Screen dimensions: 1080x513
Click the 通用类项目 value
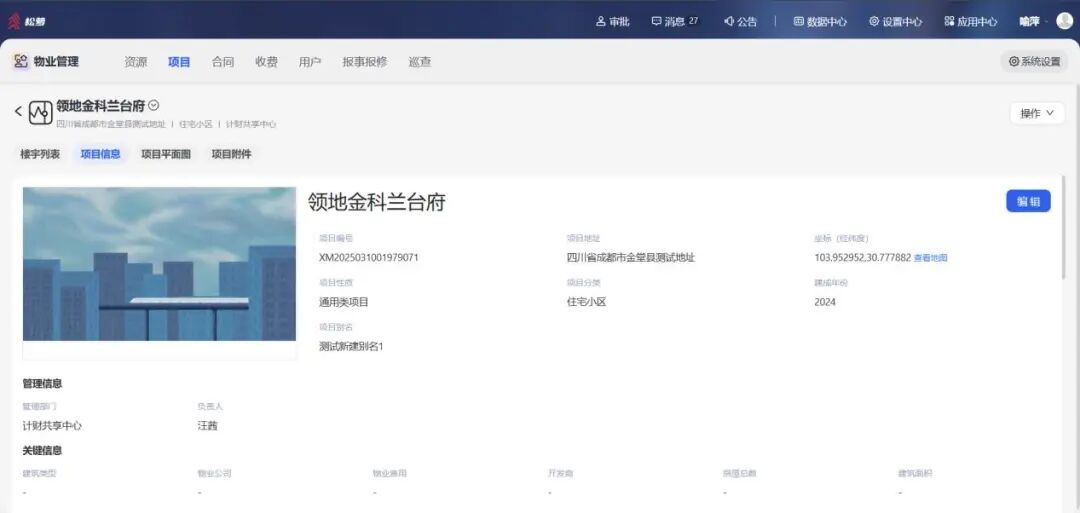click(x=344, y=302)
